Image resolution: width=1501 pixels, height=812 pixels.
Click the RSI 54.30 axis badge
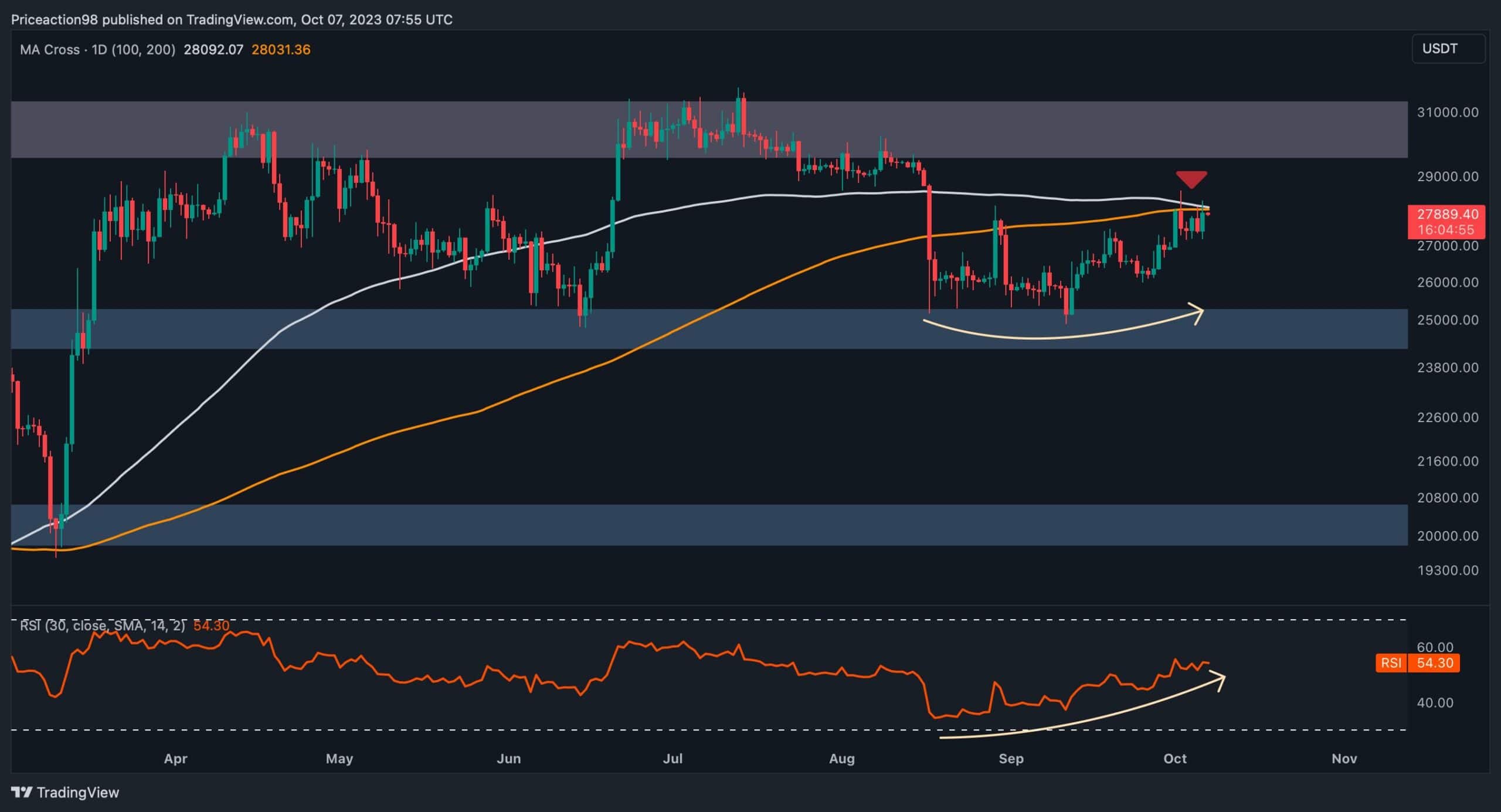click(x=1417, y=663)
